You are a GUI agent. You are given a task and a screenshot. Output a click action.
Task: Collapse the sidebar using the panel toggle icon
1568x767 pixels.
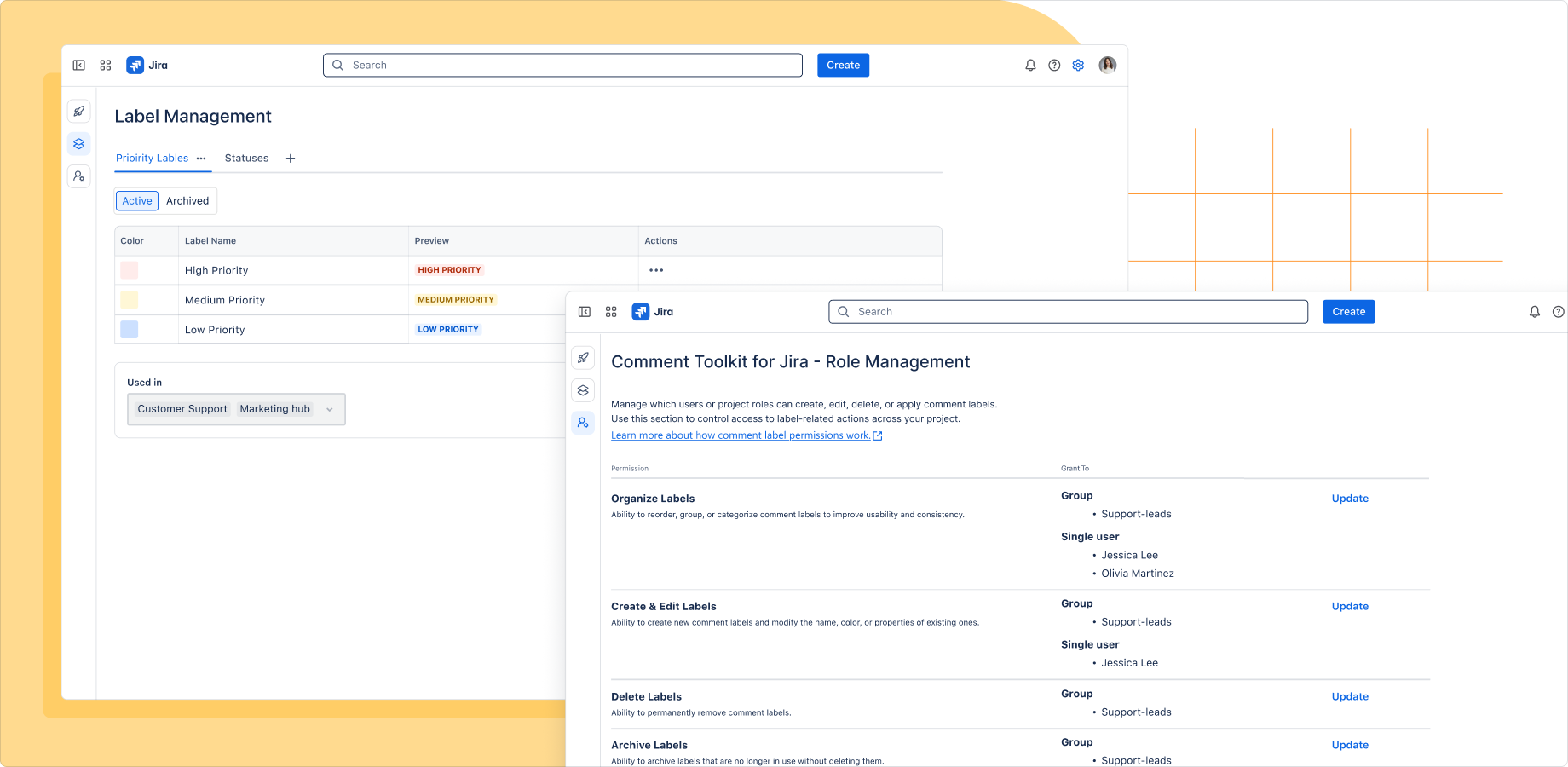(79, 65)
